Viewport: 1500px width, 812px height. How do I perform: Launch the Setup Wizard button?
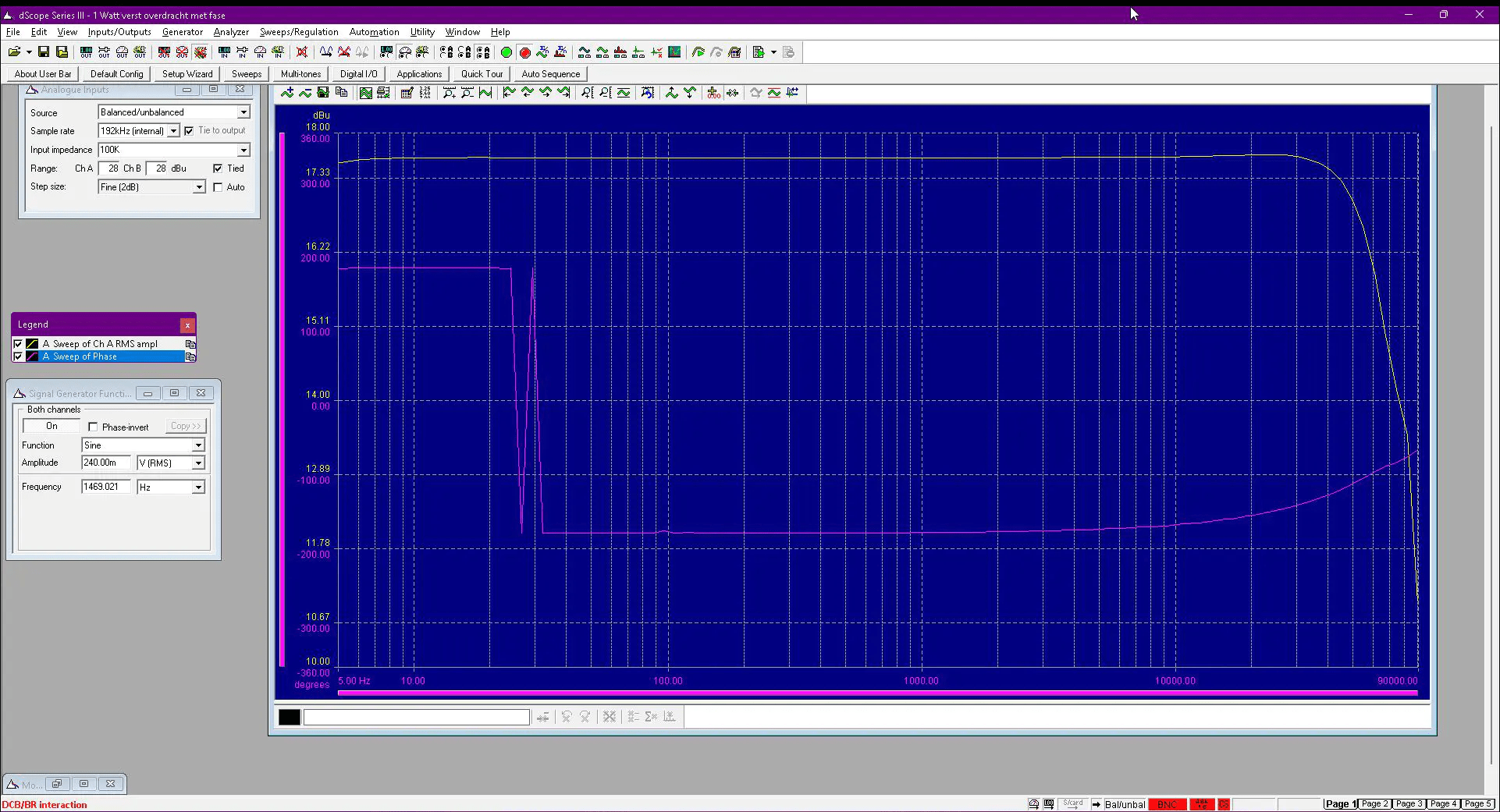(x=187, y=74)
